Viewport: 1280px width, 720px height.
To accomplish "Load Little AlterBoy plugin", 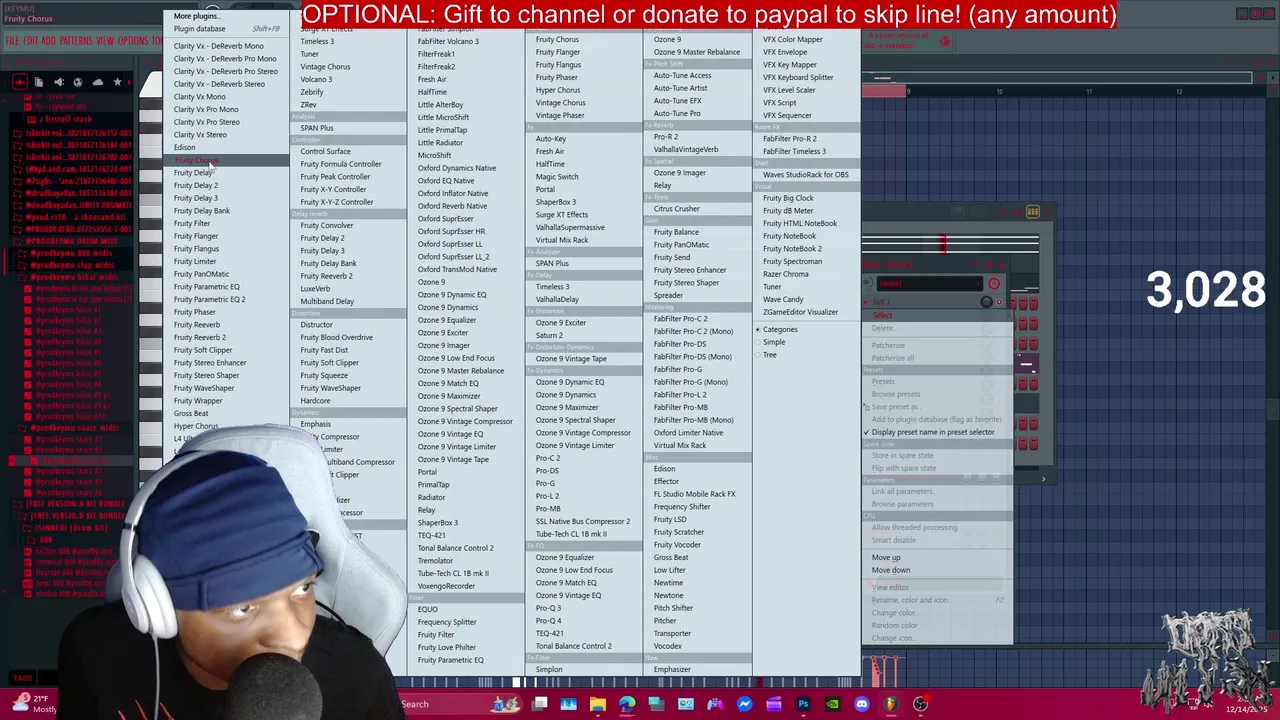I will click(x=440, y=105).
